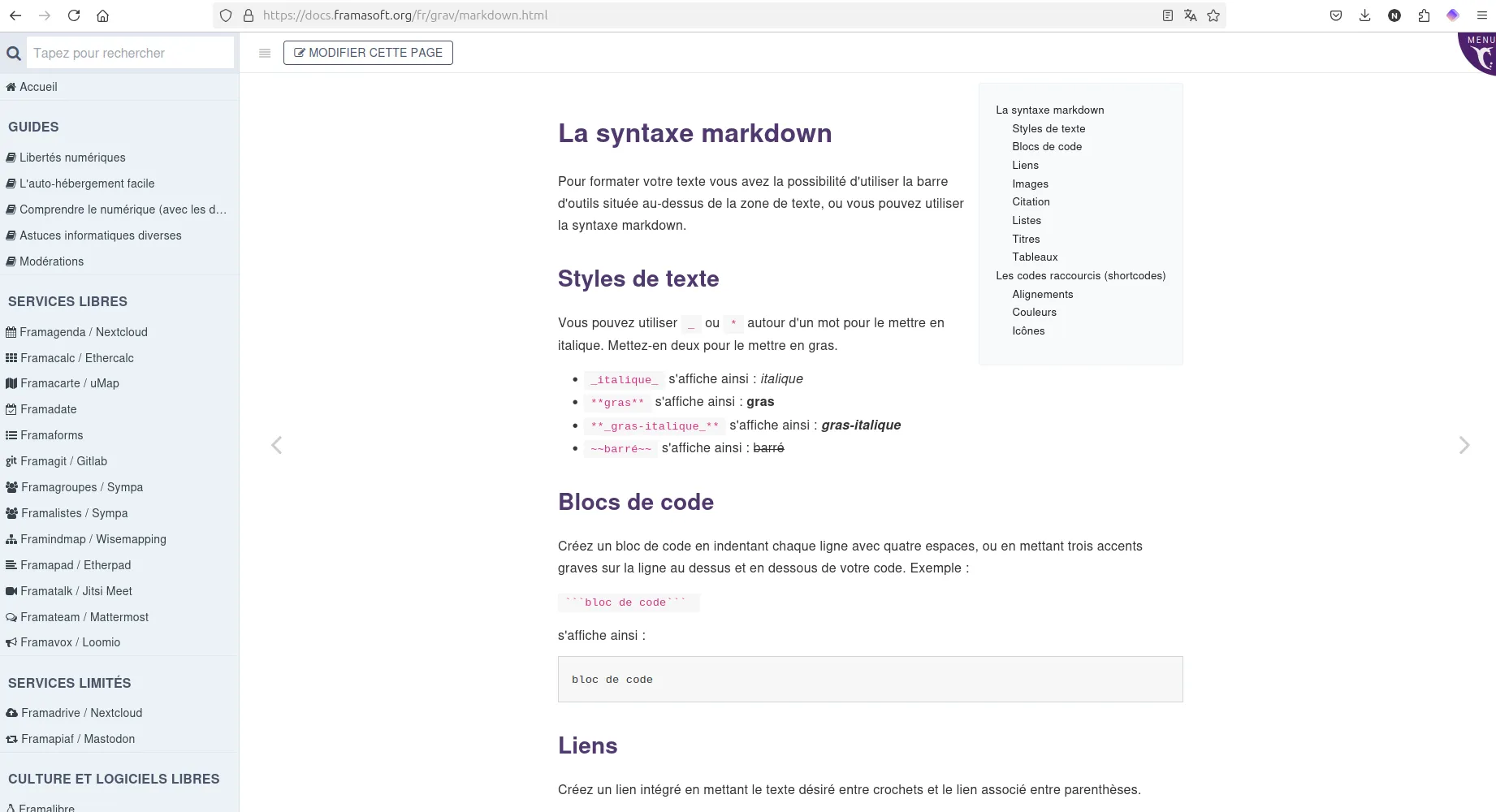Open Framacarte / uMap entry
The height and width of the screenshot is (812, 1496).
119,383
